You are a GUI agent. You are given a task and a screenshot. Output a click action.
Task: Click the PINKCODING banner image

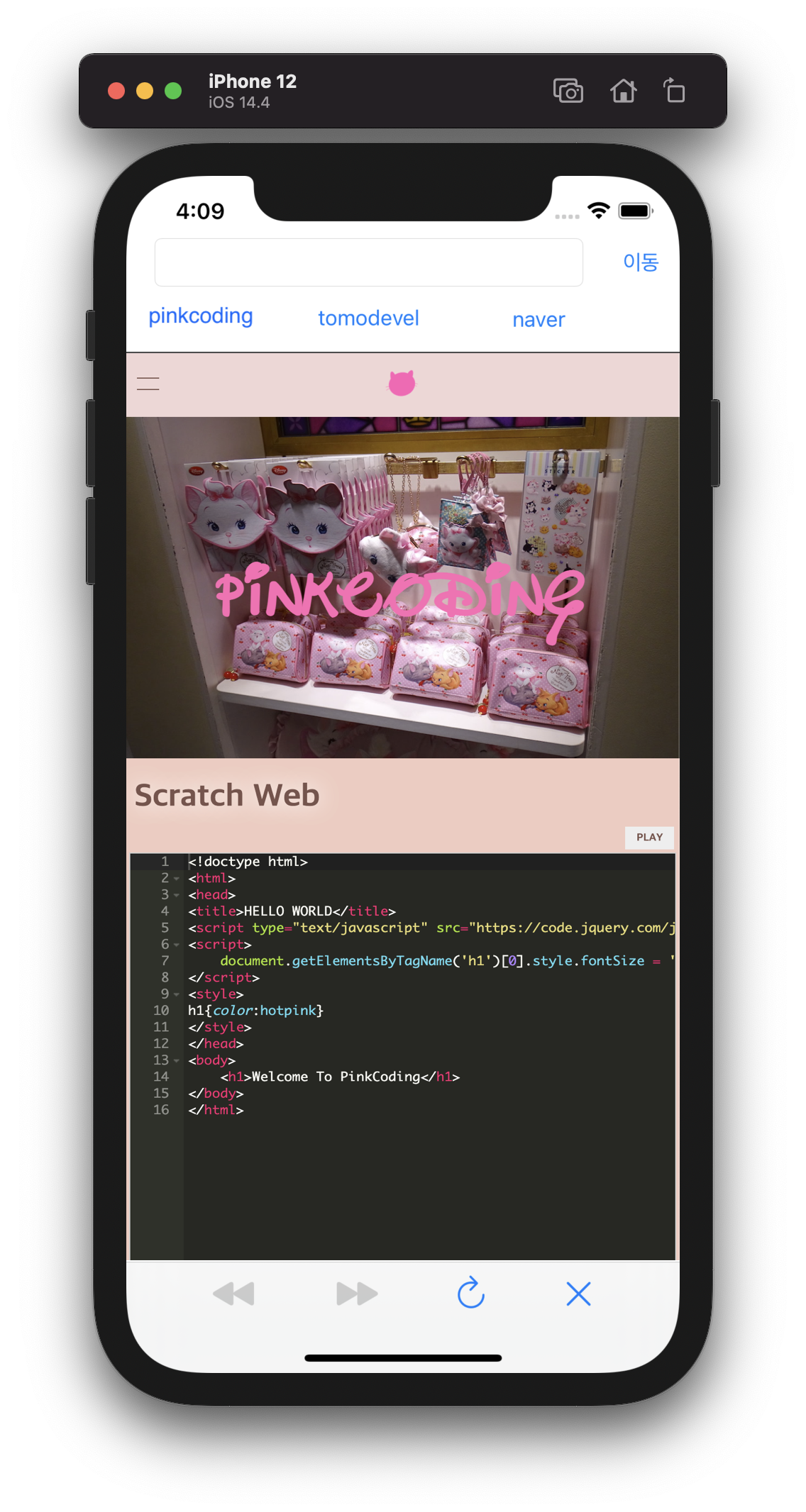tap(402, 587)
